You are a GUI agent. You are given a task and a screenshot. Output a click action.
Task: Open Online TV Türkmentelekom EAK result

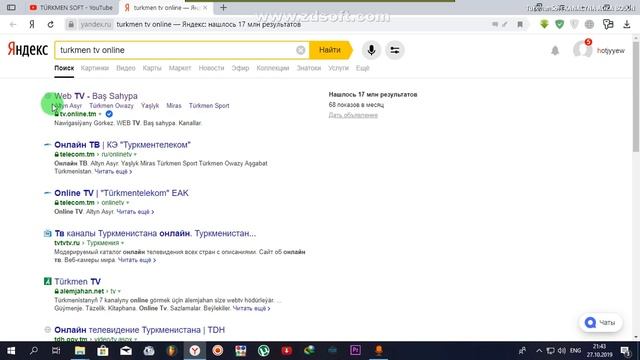click(x=121, y=193)
